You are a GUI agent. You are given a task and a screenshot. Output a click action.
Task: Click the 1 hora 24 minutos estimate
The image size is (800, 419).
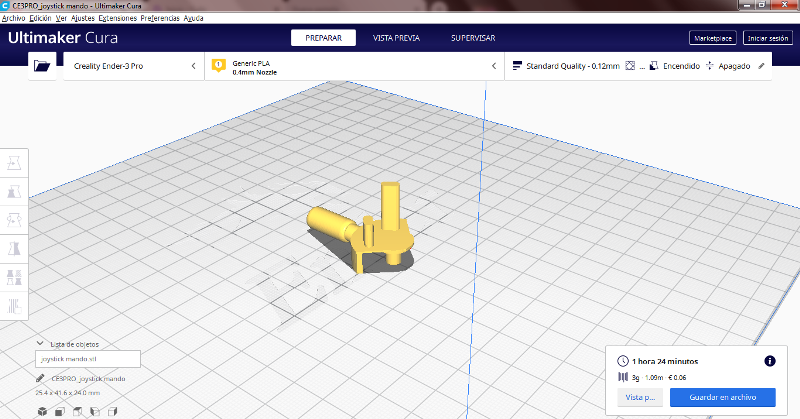[x=665, y=361]
